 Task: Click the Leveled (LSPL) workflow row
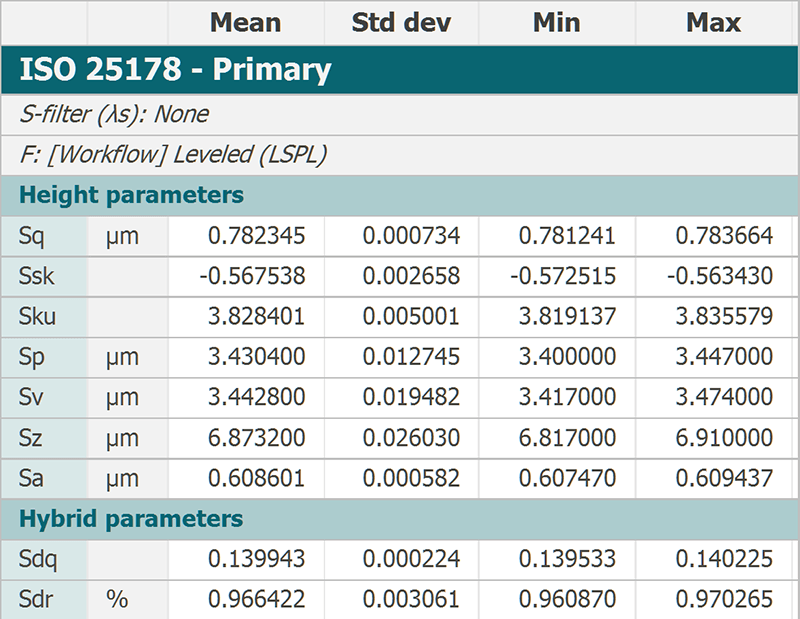pyautogui.click(x=400, y=155)
